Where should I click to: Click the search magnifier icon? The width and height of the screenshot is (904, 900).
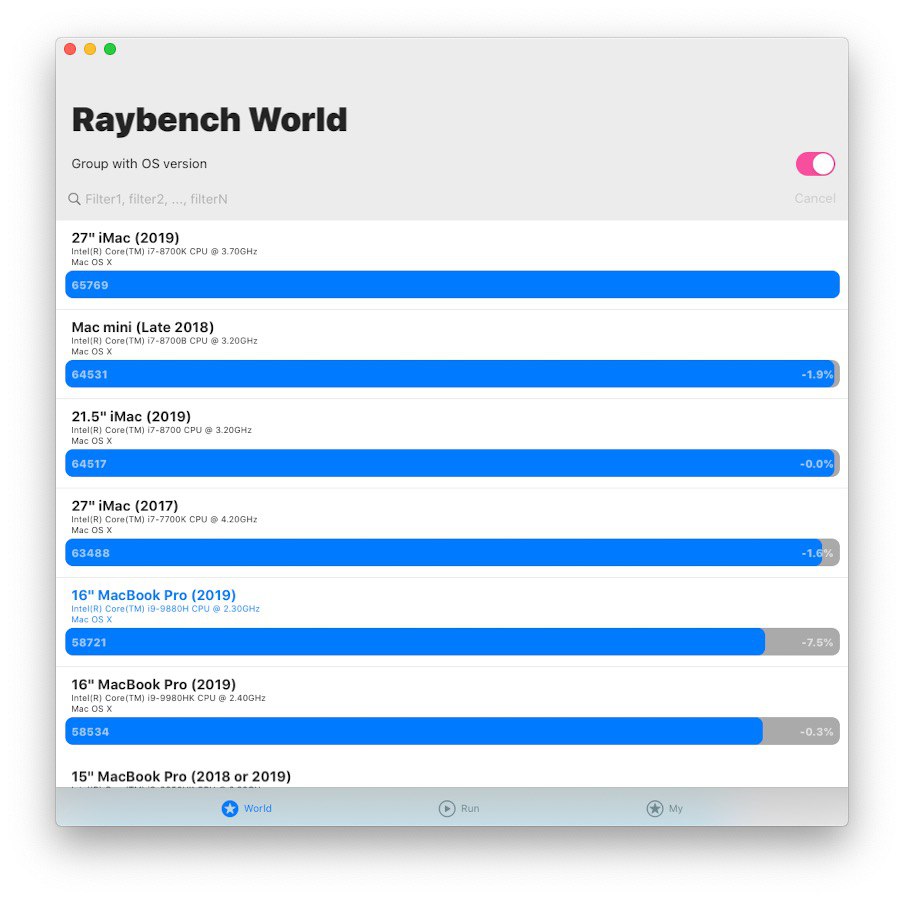point(74,199)
